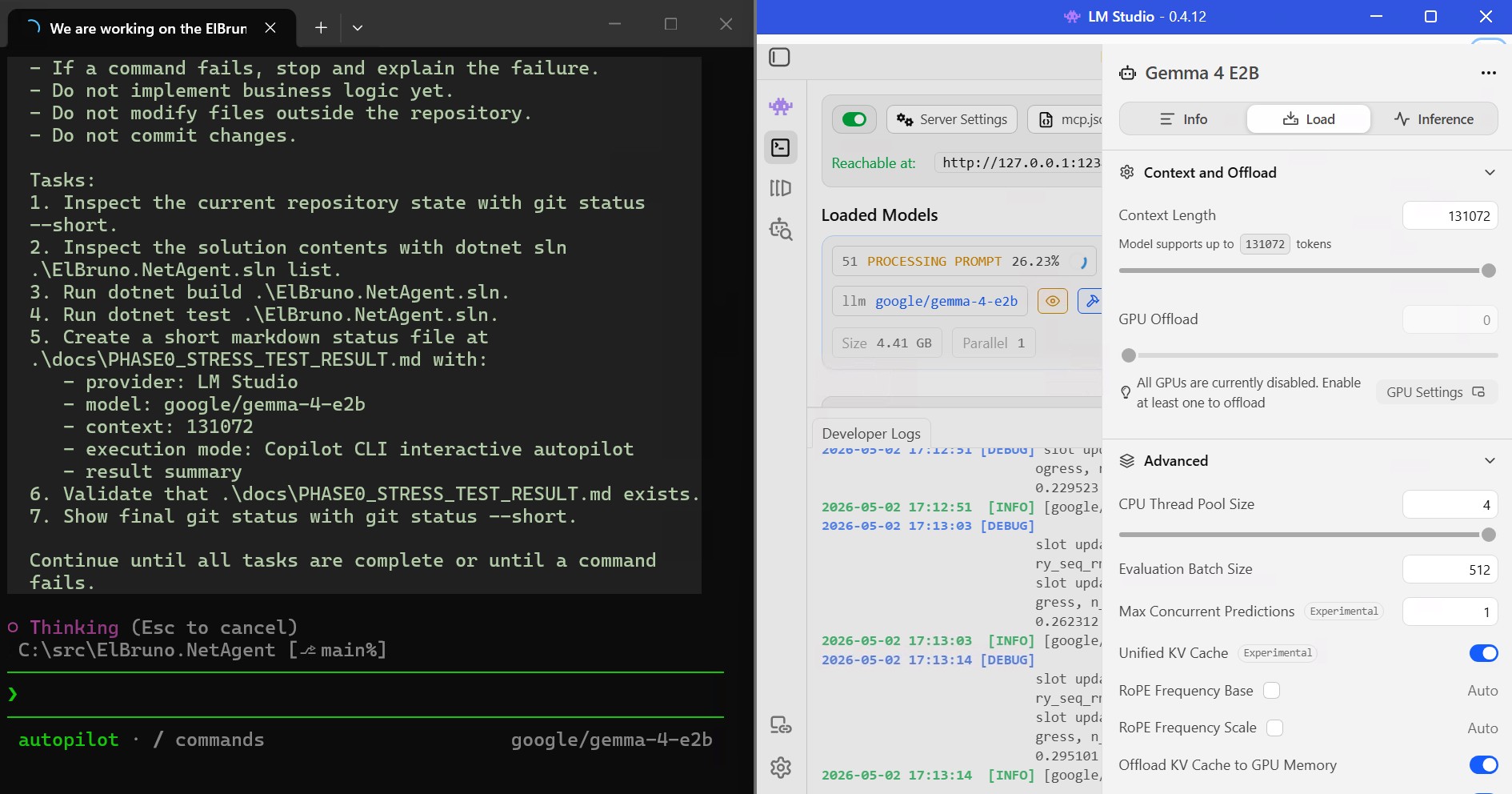
Task: Check the RoPE Frequency Base checkbox
Action: (x=1271, y=690)
